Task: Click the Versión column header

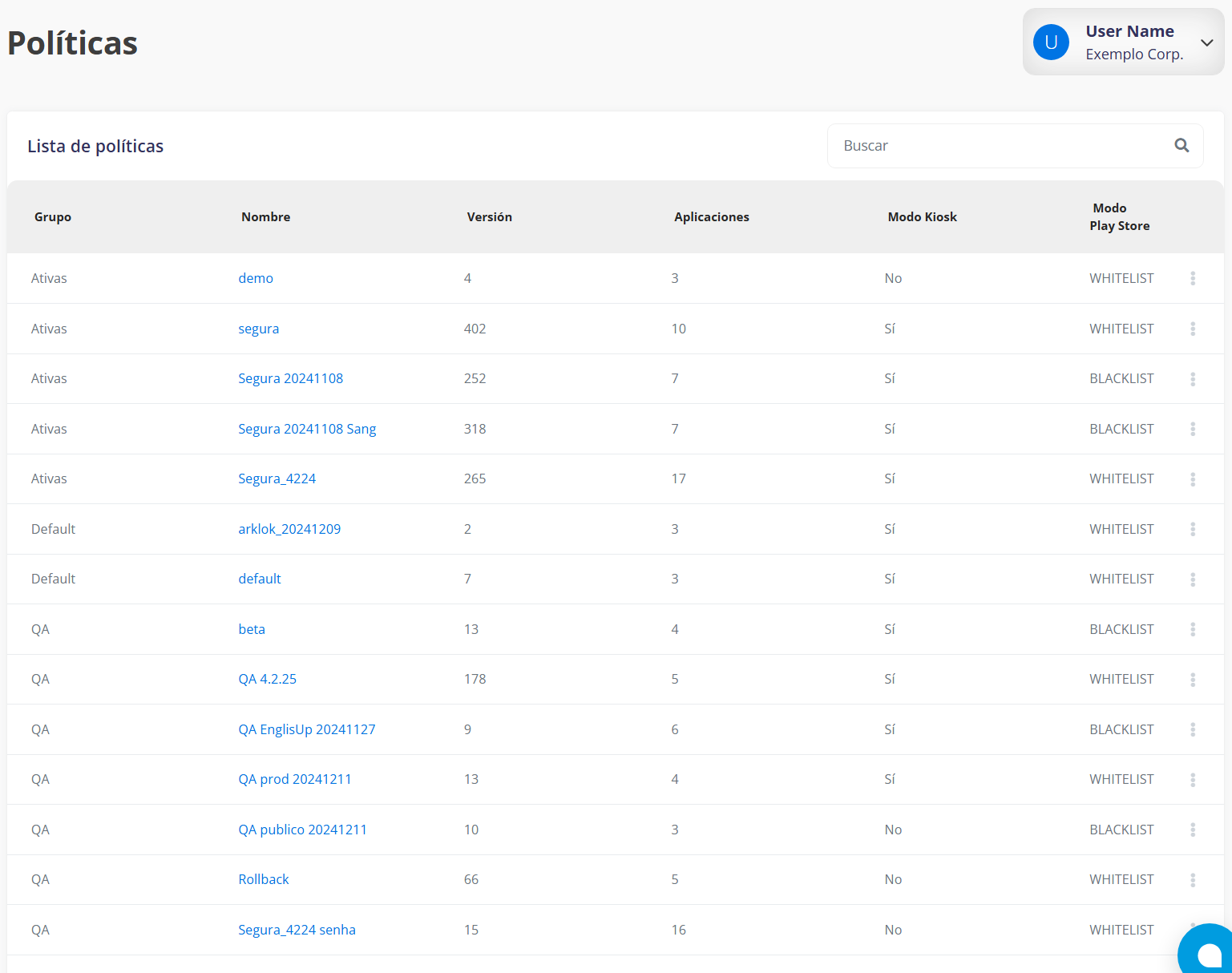Action: pyautogui.click(x=489, y=217)
